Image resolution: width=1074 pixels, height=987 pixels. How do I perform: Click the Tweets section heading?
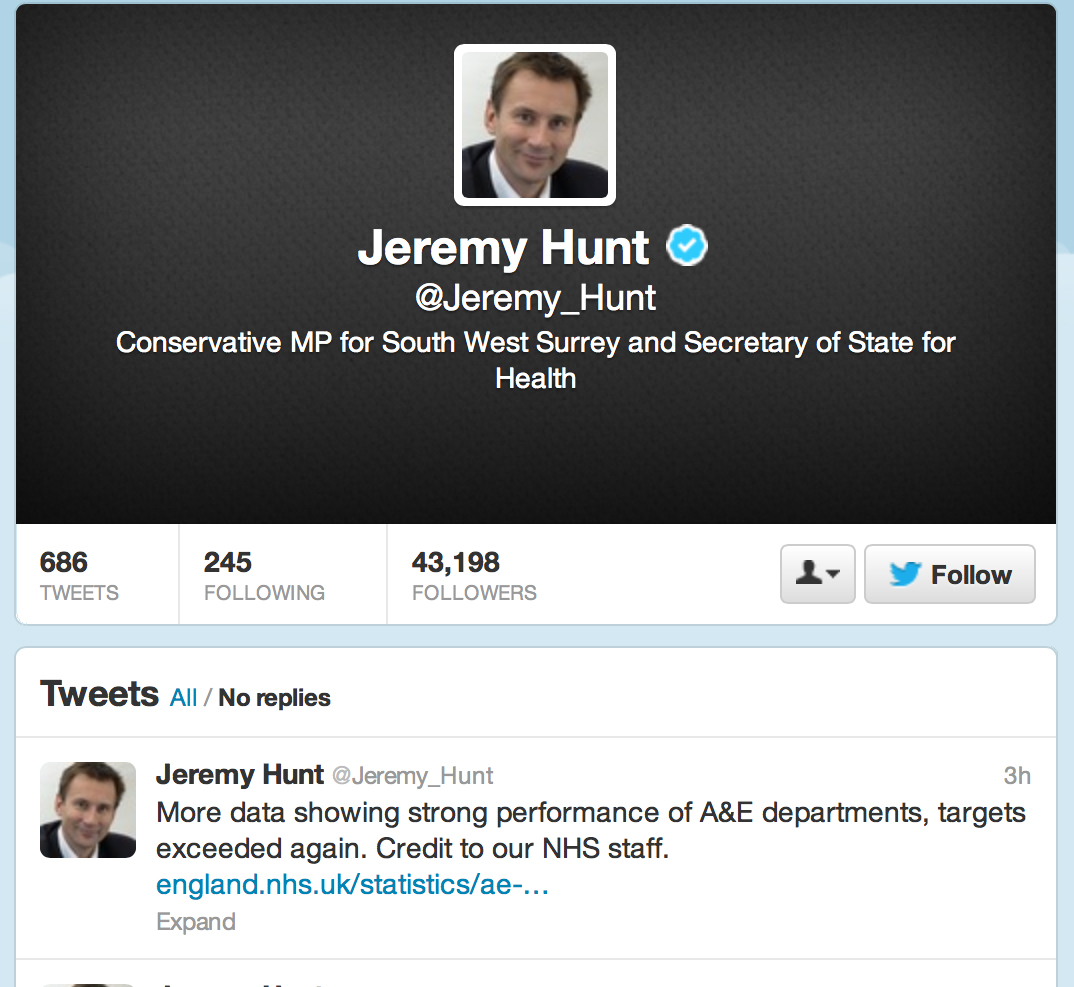[x=99, y=694]
